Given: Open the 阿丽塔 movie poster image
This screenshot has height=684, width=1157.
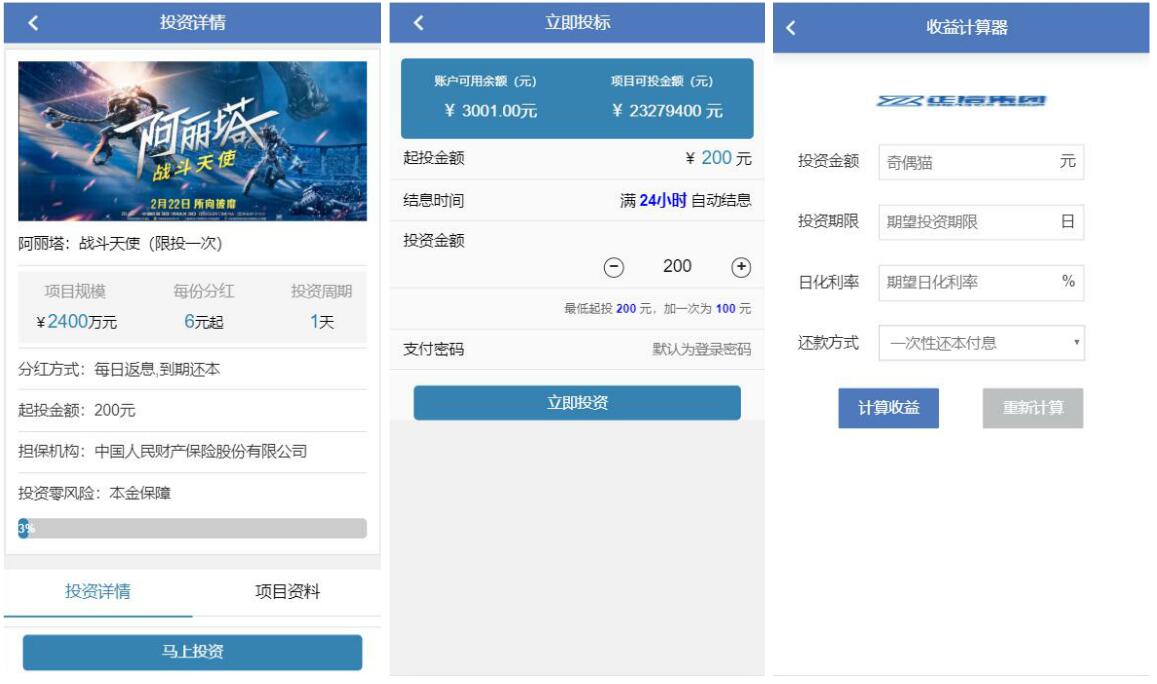Looking at the screenshot, I should coord(193,141).
